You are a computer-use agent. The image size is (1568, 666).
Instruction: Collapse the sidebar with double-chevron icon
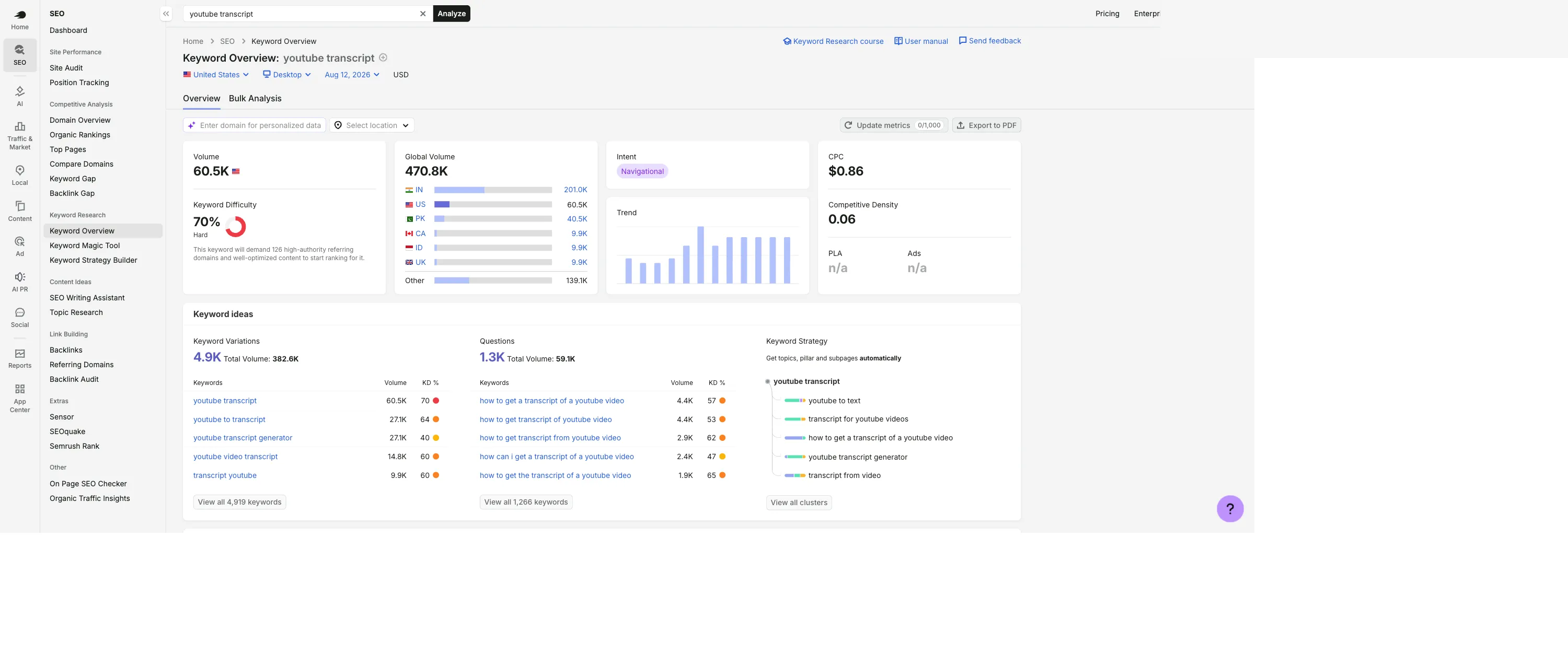click(166, 14)
